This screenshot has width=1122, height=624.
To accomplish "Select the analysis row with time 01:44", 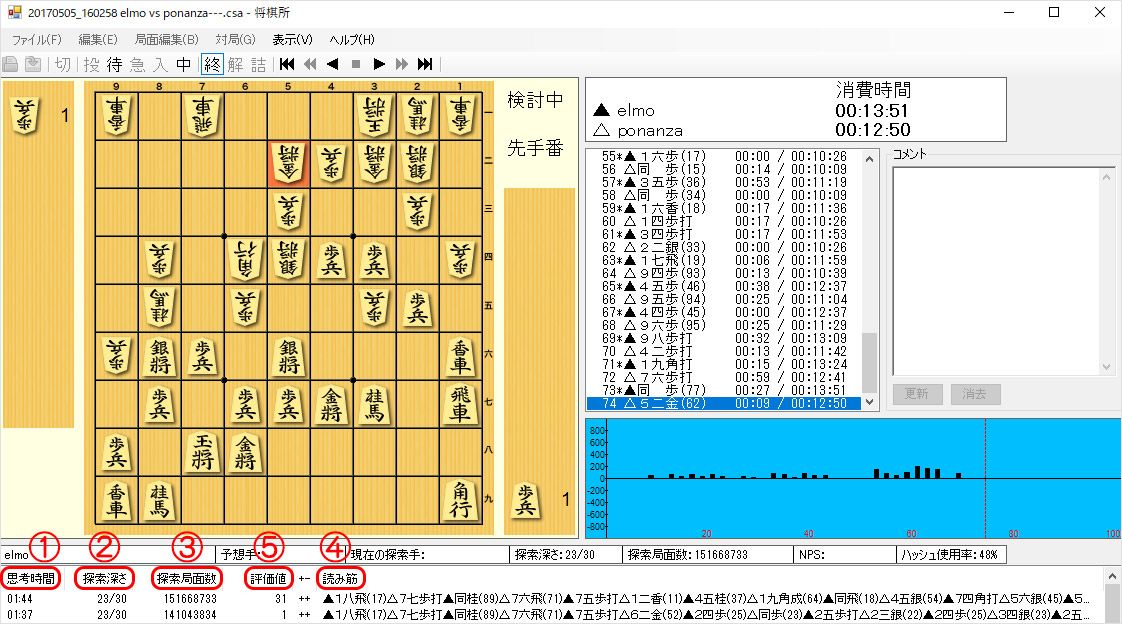I will click(x=551, y=599).
